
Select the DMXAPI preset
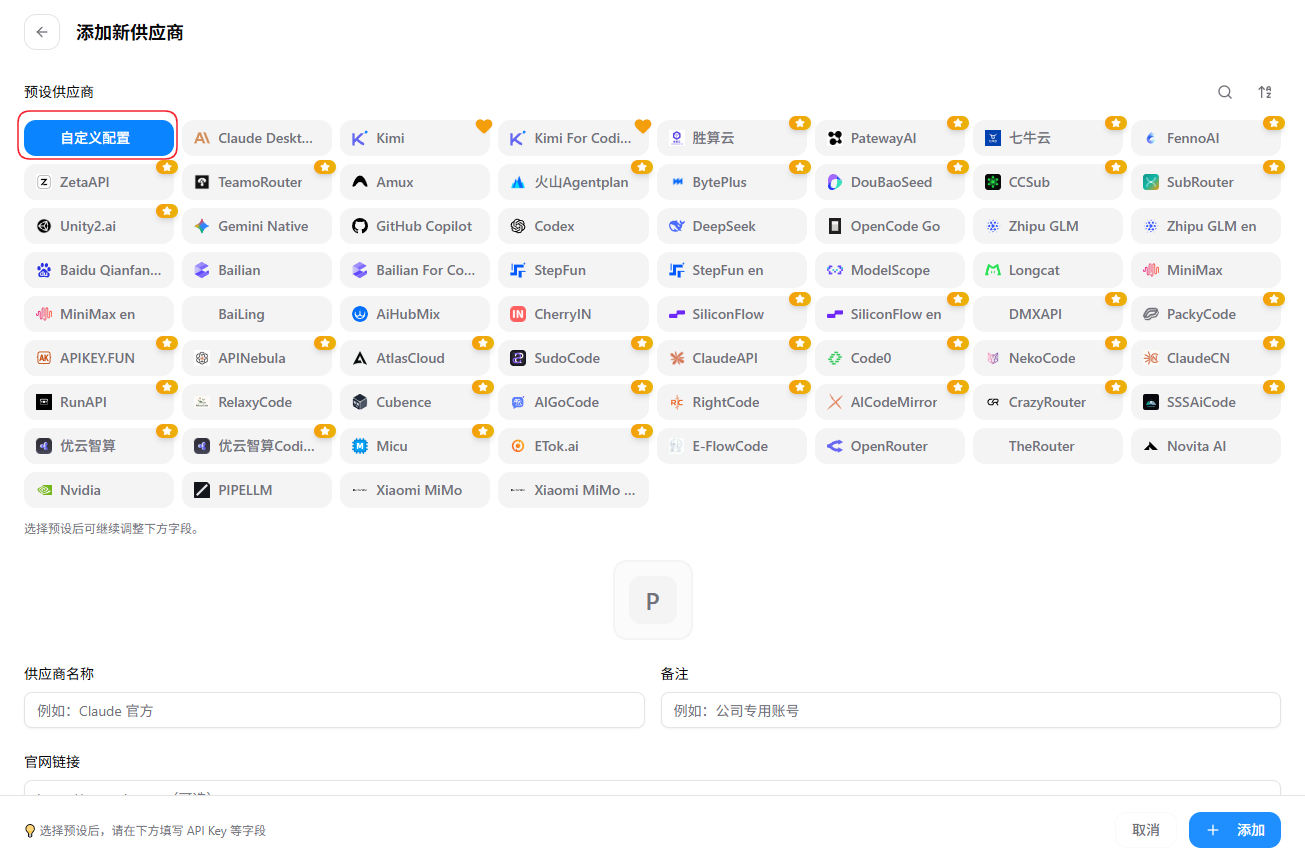[x=1048, y=314]
